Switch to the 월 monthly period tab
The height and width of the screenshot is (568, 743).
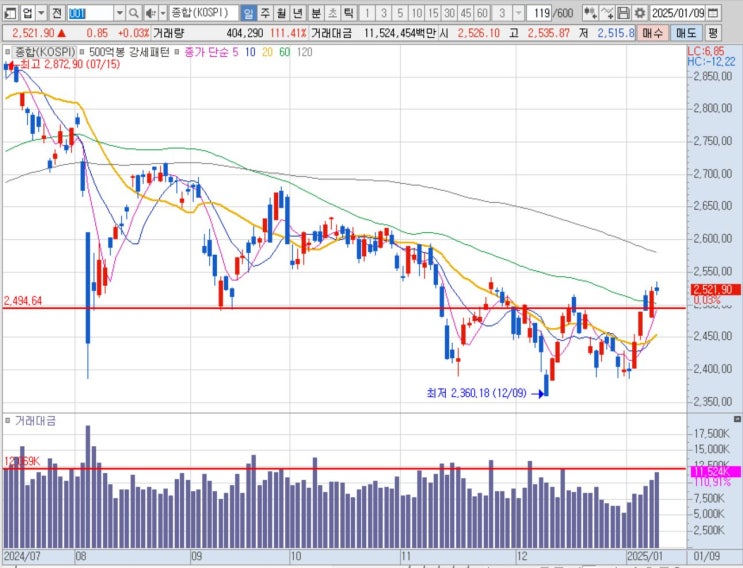[281, 13]
